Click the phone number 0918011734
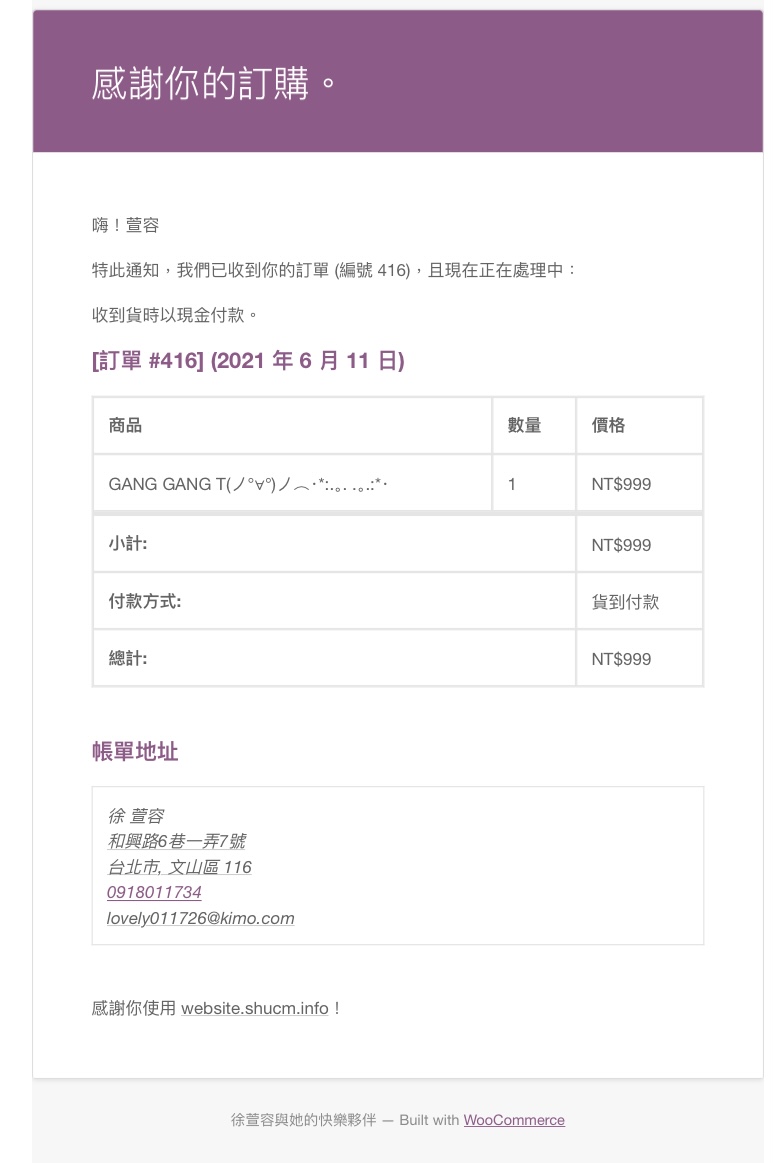Viewport: 775px width, 1163px height. pos(154,892)
